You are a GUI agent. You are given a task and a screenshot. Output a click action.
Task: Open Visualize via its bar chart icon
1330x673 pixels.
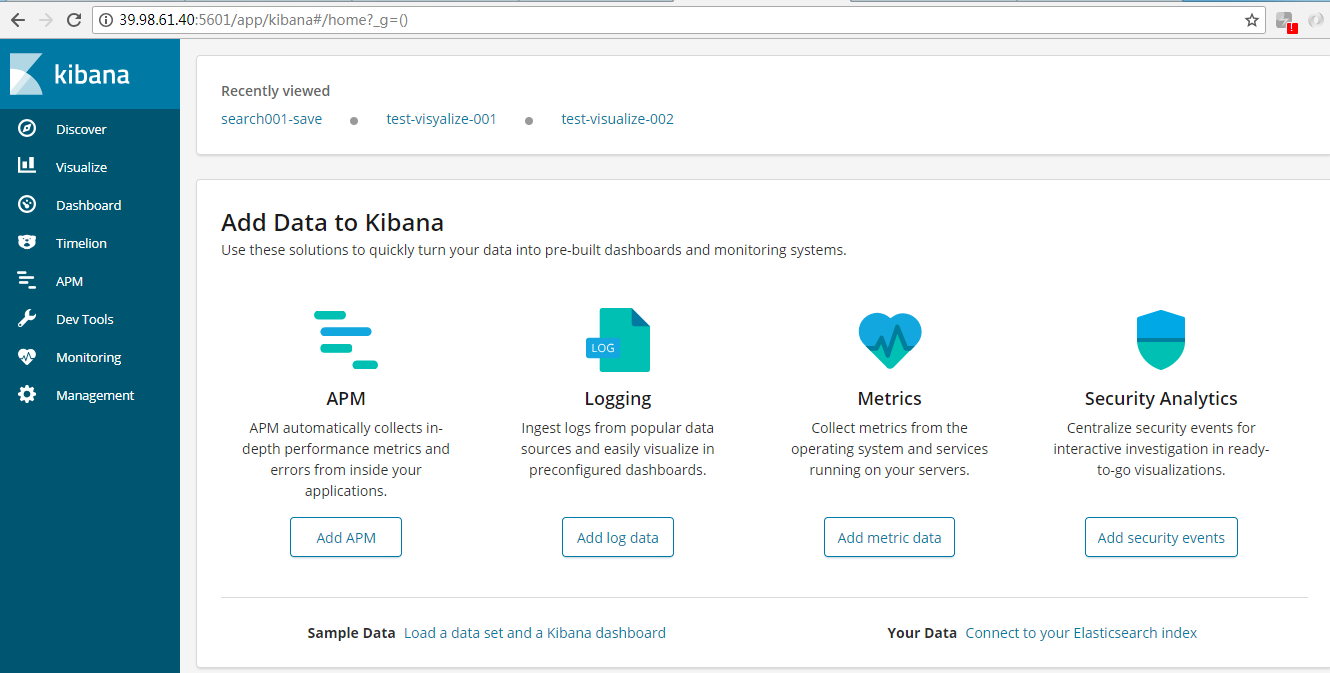(x=27, y=166)
